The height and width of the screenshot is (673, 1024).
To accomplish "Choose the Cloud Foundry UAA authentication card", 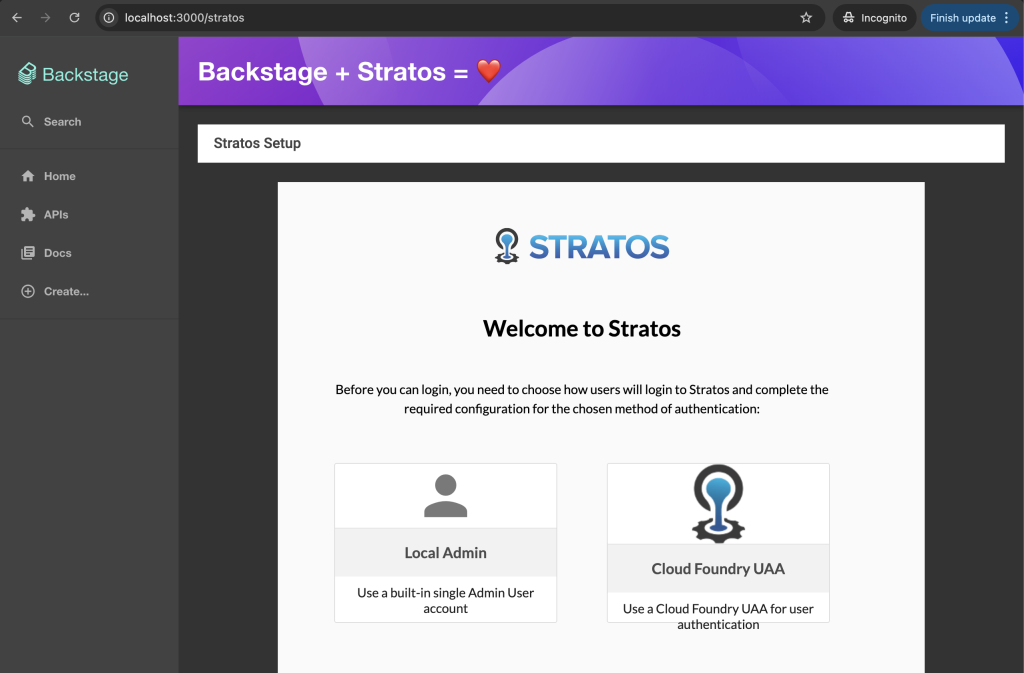I will point(718,543).
